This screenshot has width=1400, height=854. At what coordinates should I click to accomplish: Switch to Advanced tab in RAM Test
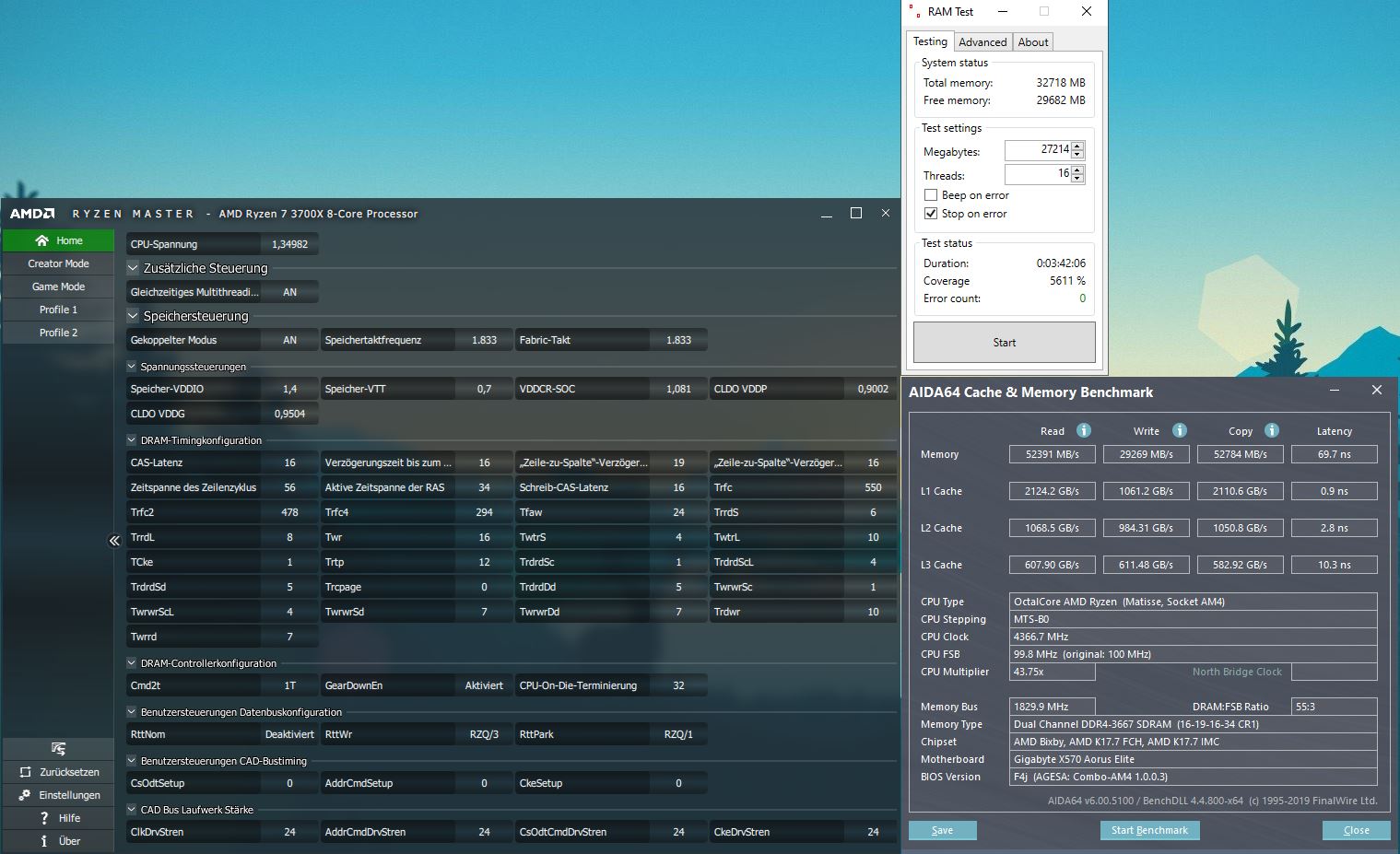coord(982,42)
